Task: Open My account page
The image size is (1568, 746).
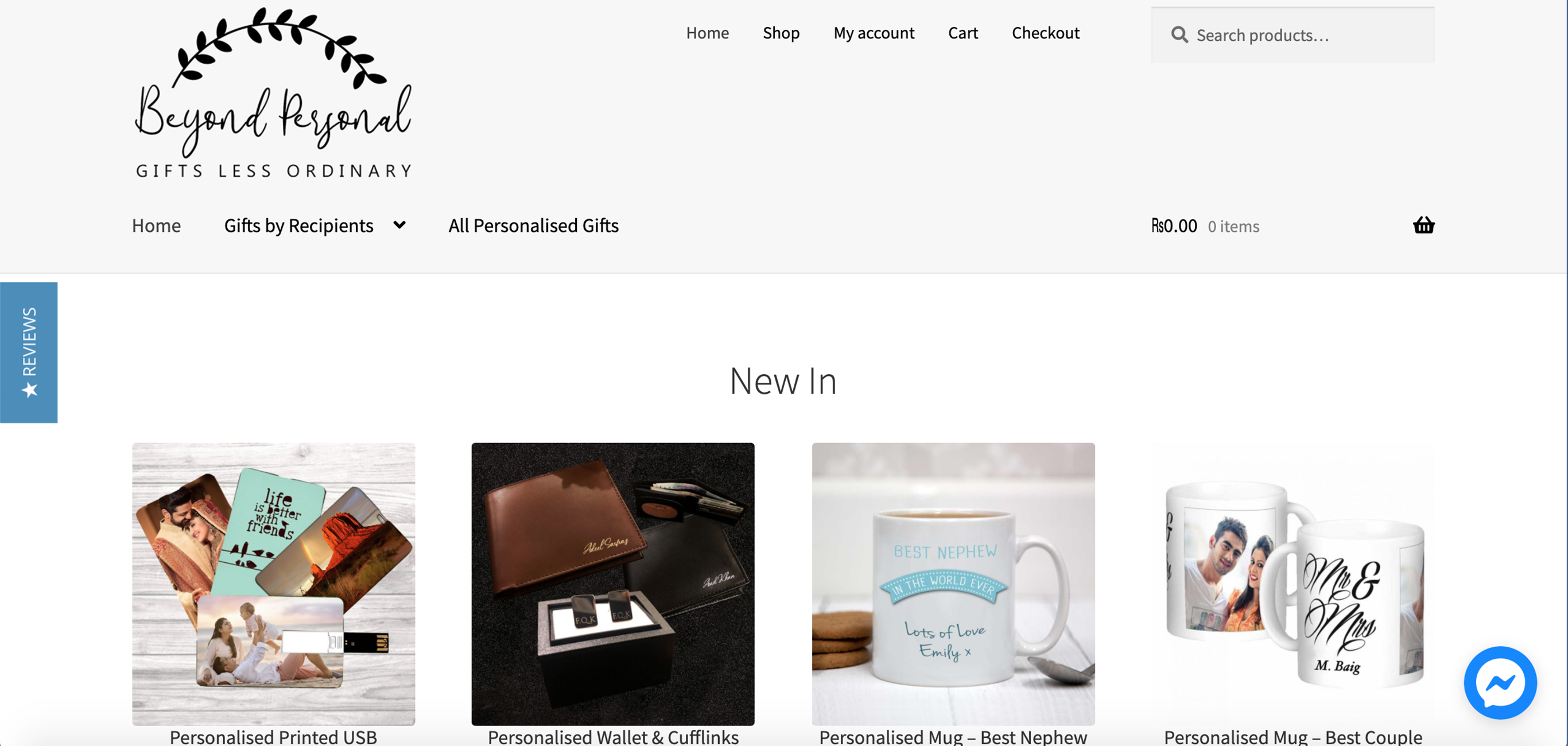Action: (x=874, y=33)
